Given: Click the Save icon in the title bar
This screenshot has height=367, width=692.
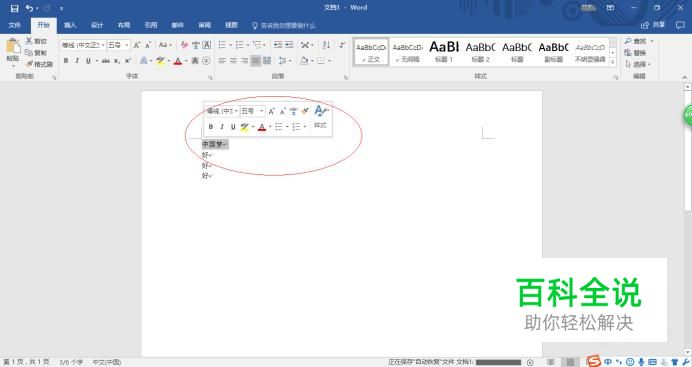Looking at the screenshot, I should [15, 8].
